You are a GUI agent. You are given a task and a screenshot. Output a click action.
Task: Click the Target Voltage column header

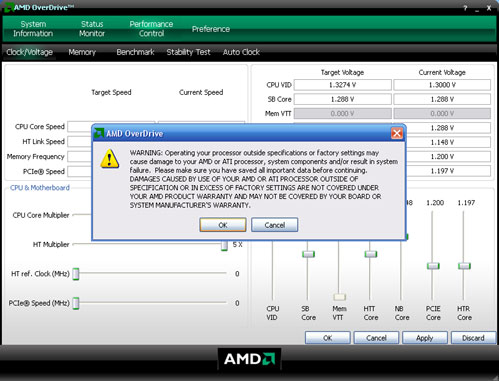(342, 72)
